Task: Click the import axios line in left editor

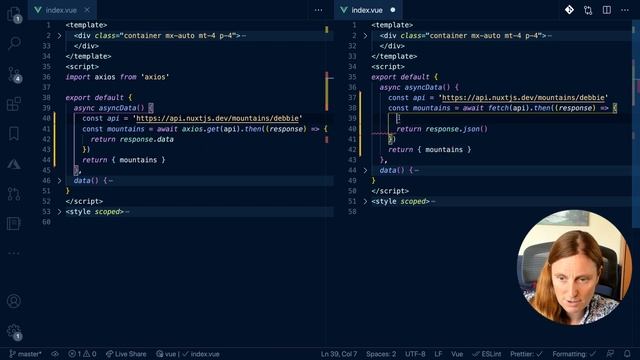Action: click(x=117, y=77)
